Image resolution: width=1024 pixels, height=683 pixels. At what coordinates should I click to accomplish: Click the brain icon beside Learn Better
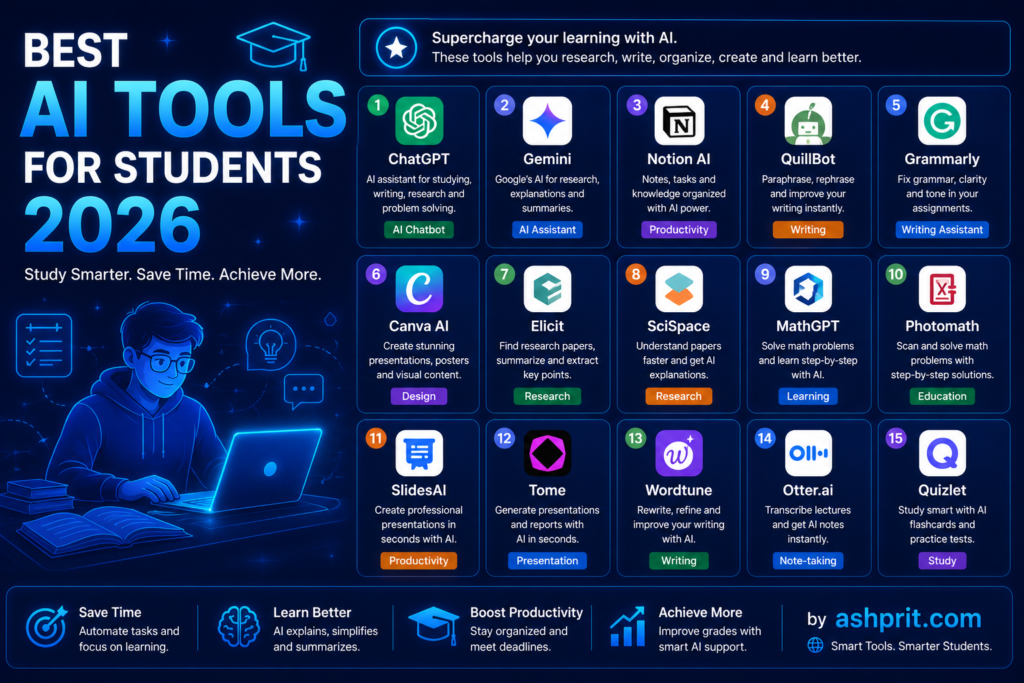point(238,626)
